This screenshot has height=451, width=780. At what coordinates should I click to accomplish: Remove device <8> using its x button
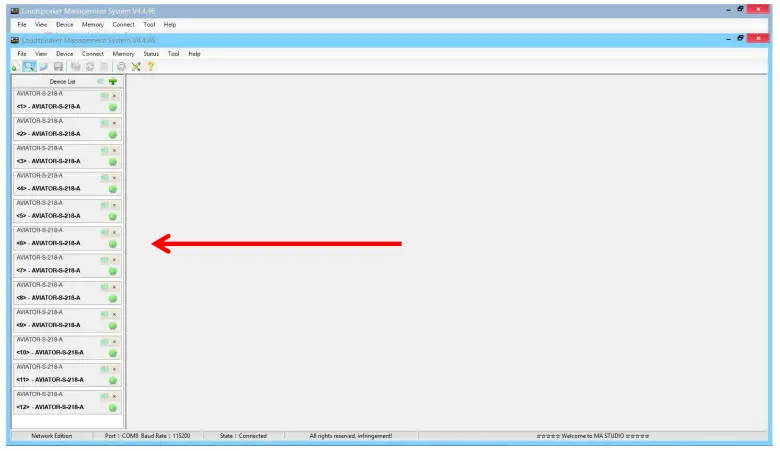click(x=114, y=287)
